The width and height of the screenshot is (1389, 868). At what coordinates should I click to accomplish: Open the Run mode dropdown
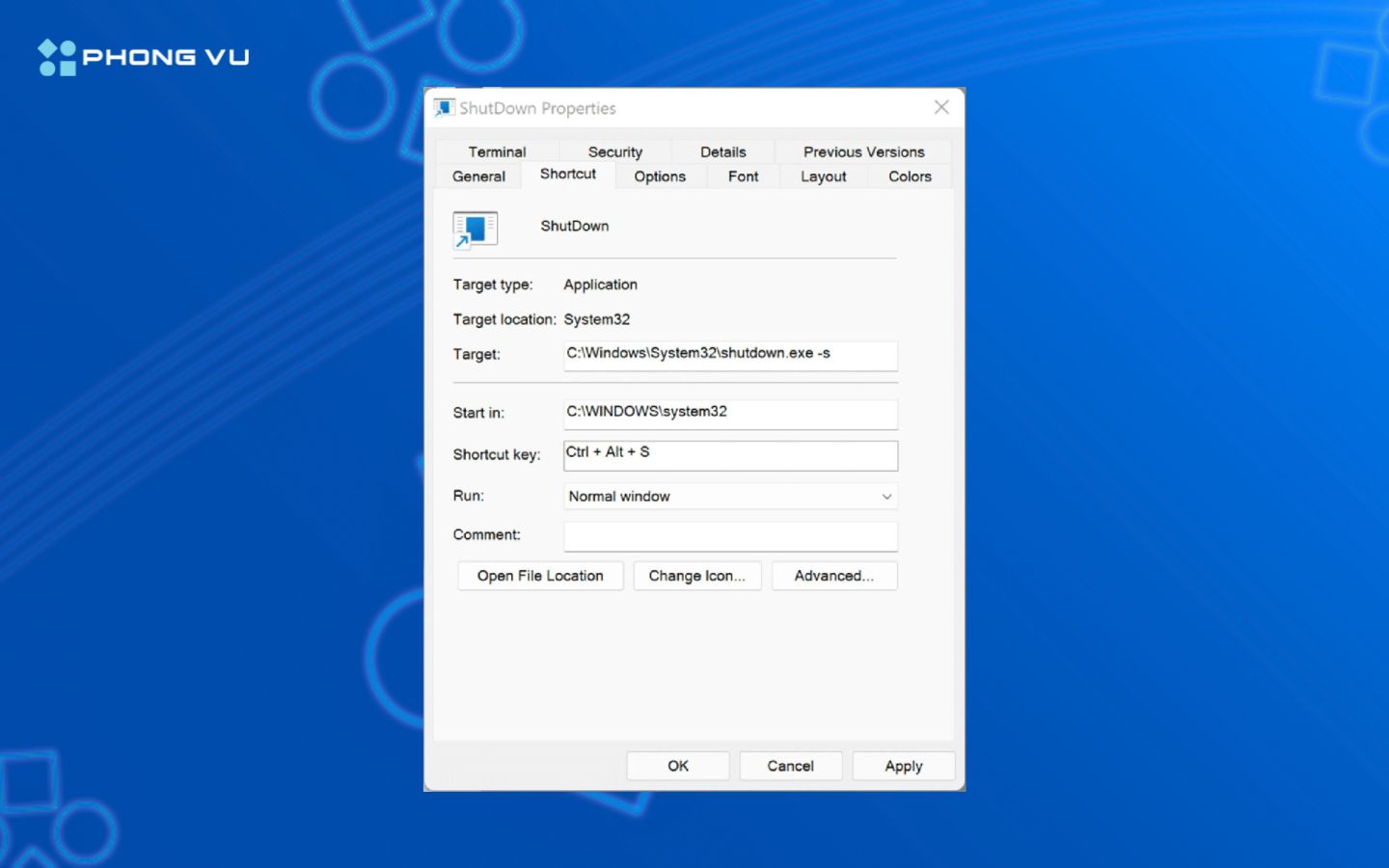click(885, 496)
